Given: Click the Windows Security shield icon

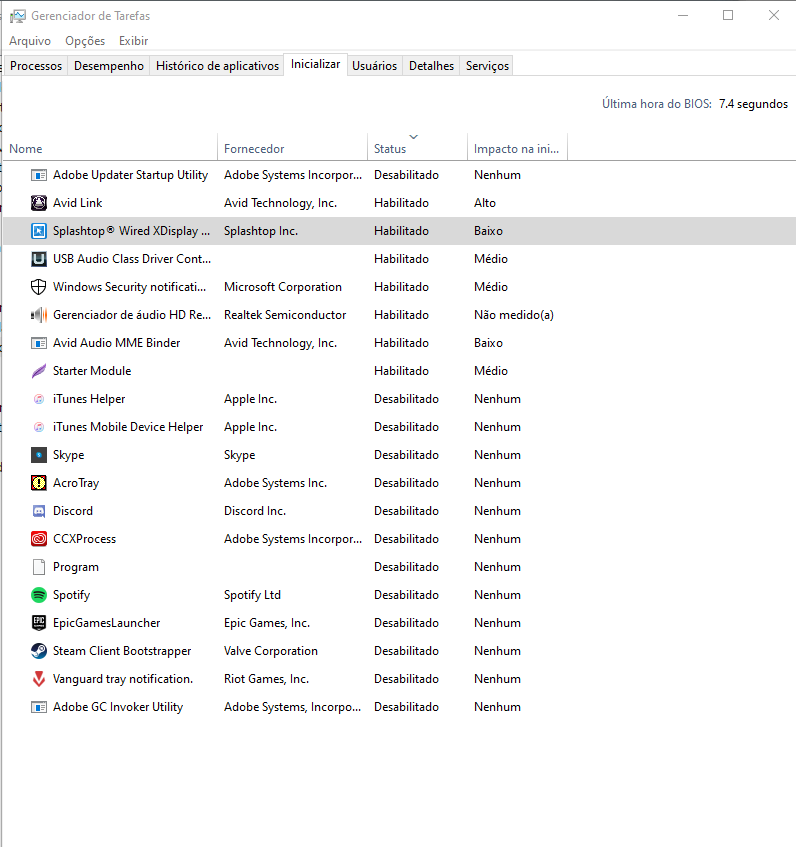Looking at the screenshot, I should pyautogui.click(x=39, y=287).
